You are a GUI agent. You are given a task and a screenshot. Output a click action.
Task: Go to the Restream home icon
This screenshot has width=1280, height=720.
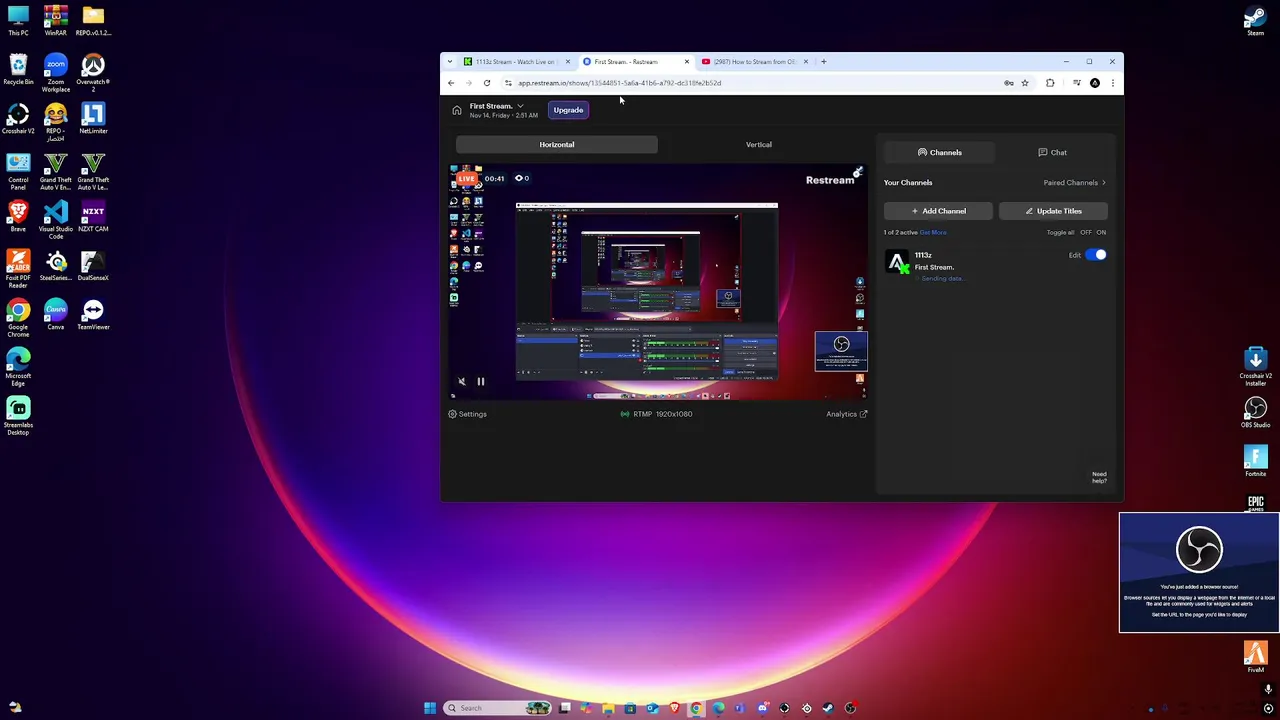(457, 110)
